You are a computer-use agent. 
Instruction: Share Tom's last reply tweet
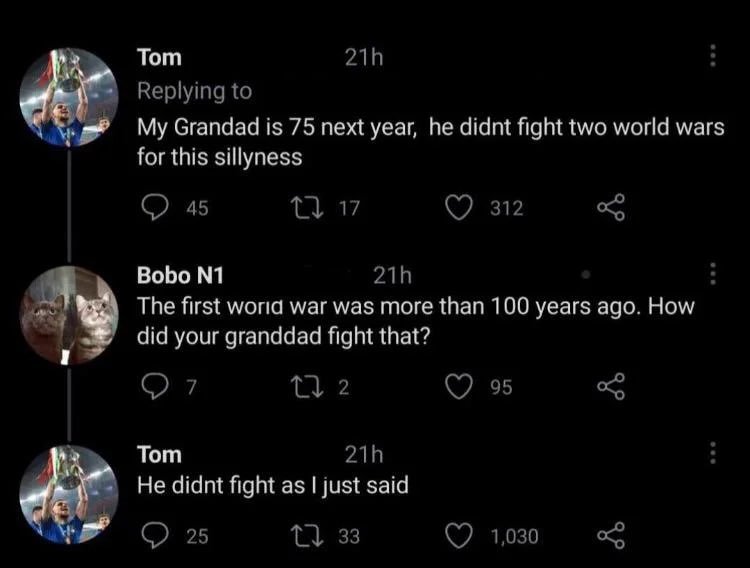click(609, 536)
